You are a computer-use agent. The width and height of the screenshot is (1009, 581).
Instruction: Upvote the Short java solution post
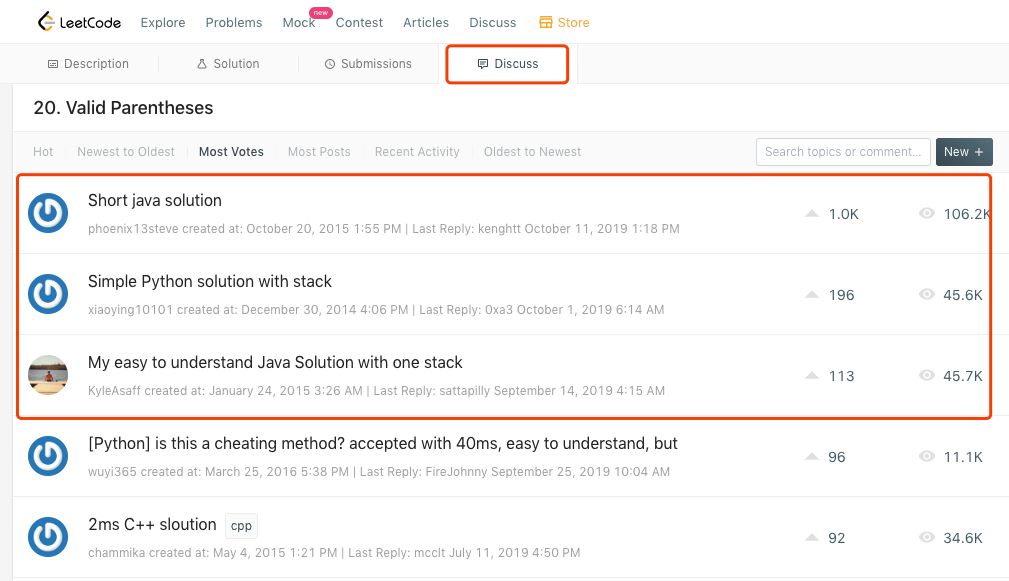click(812, 213)
